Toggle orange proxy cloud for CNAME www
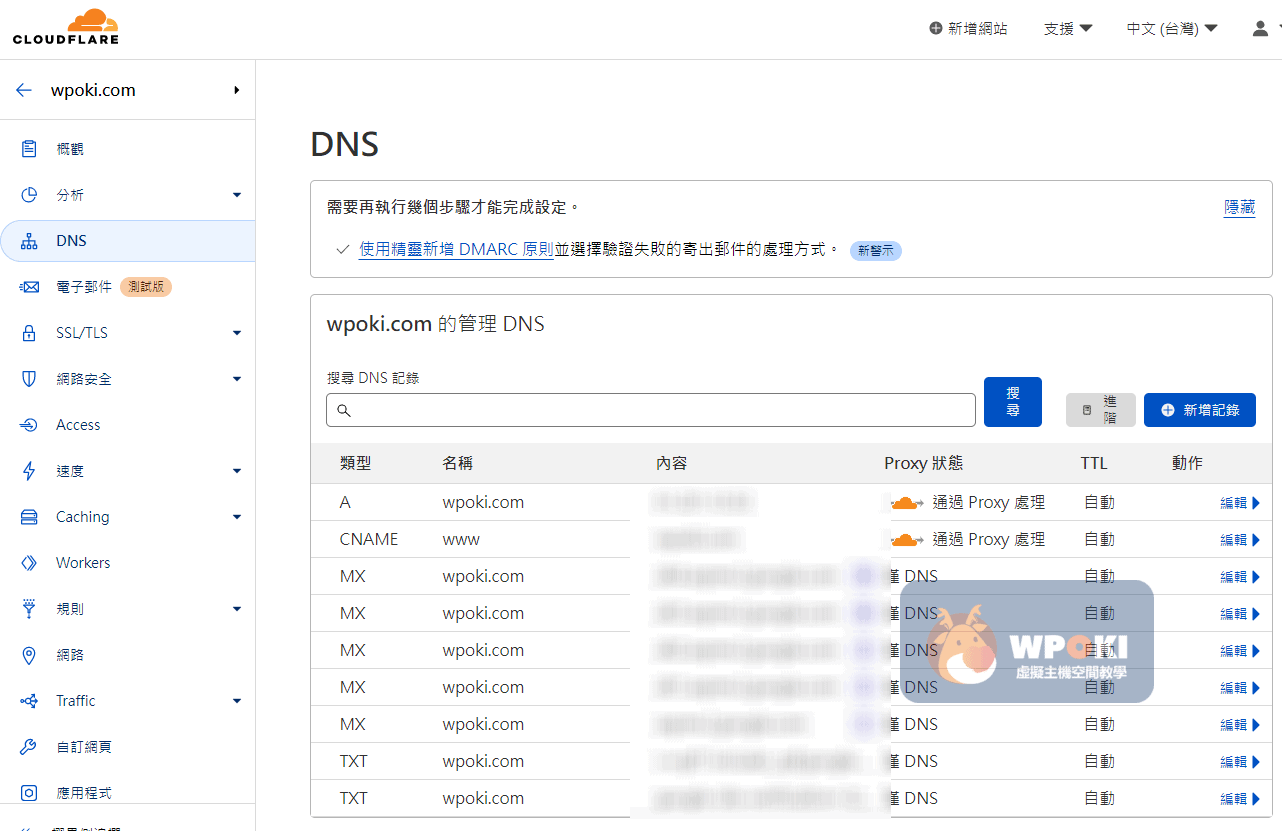1282x831 pixels. tap(906, 540)
